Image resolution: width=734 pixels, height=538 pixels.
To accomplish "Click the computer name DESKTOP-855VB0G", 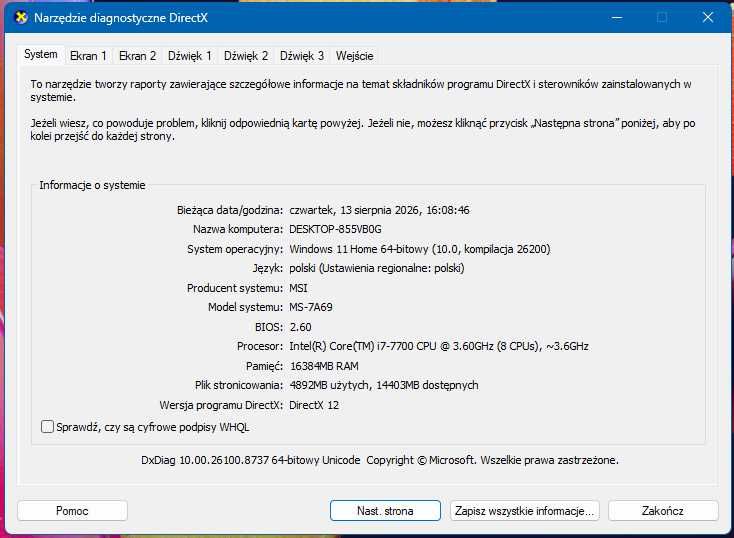I will tap(335, 229).
